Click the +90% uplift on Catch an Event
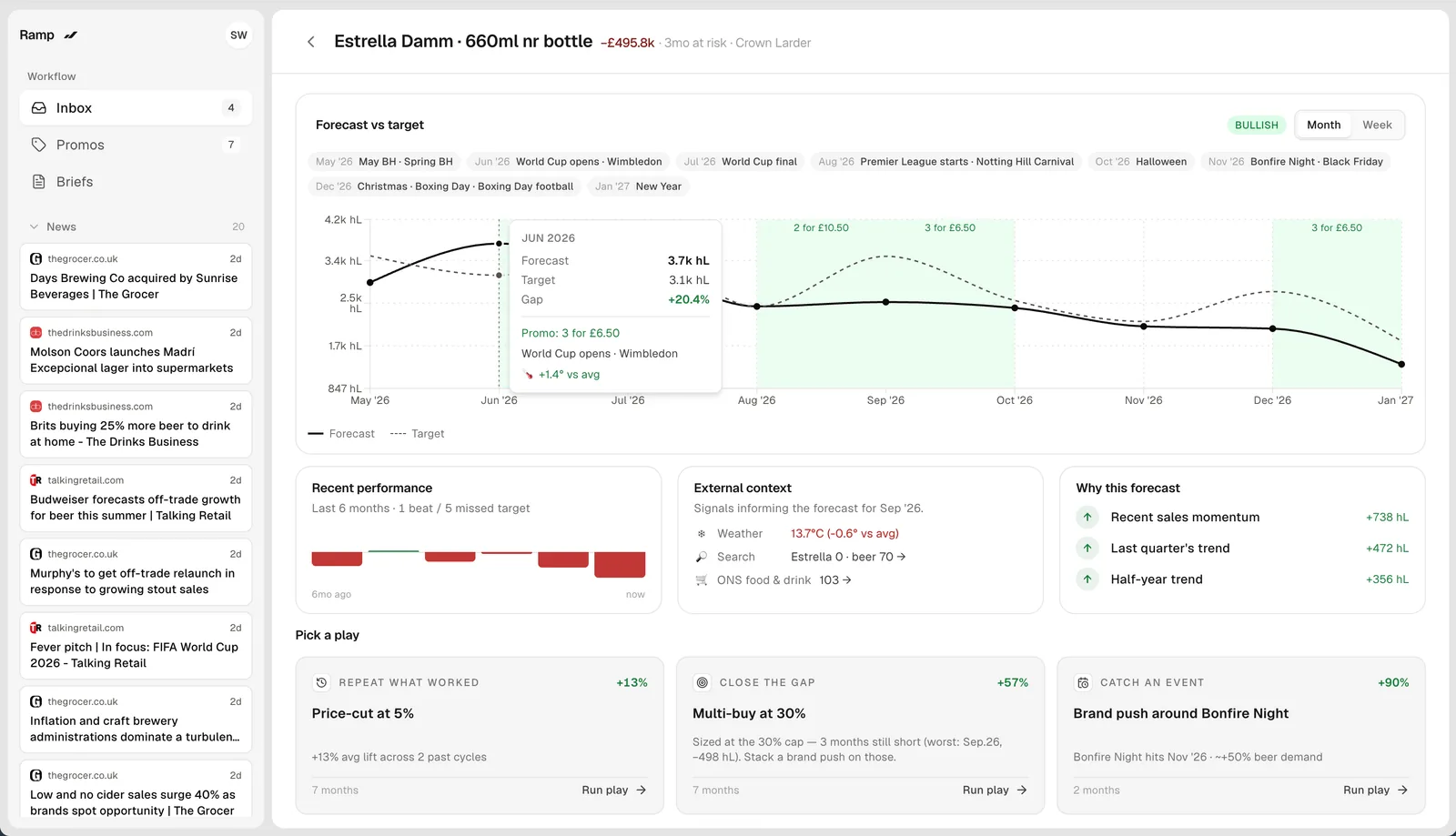1456x836 pixels. coord(1393,683)
